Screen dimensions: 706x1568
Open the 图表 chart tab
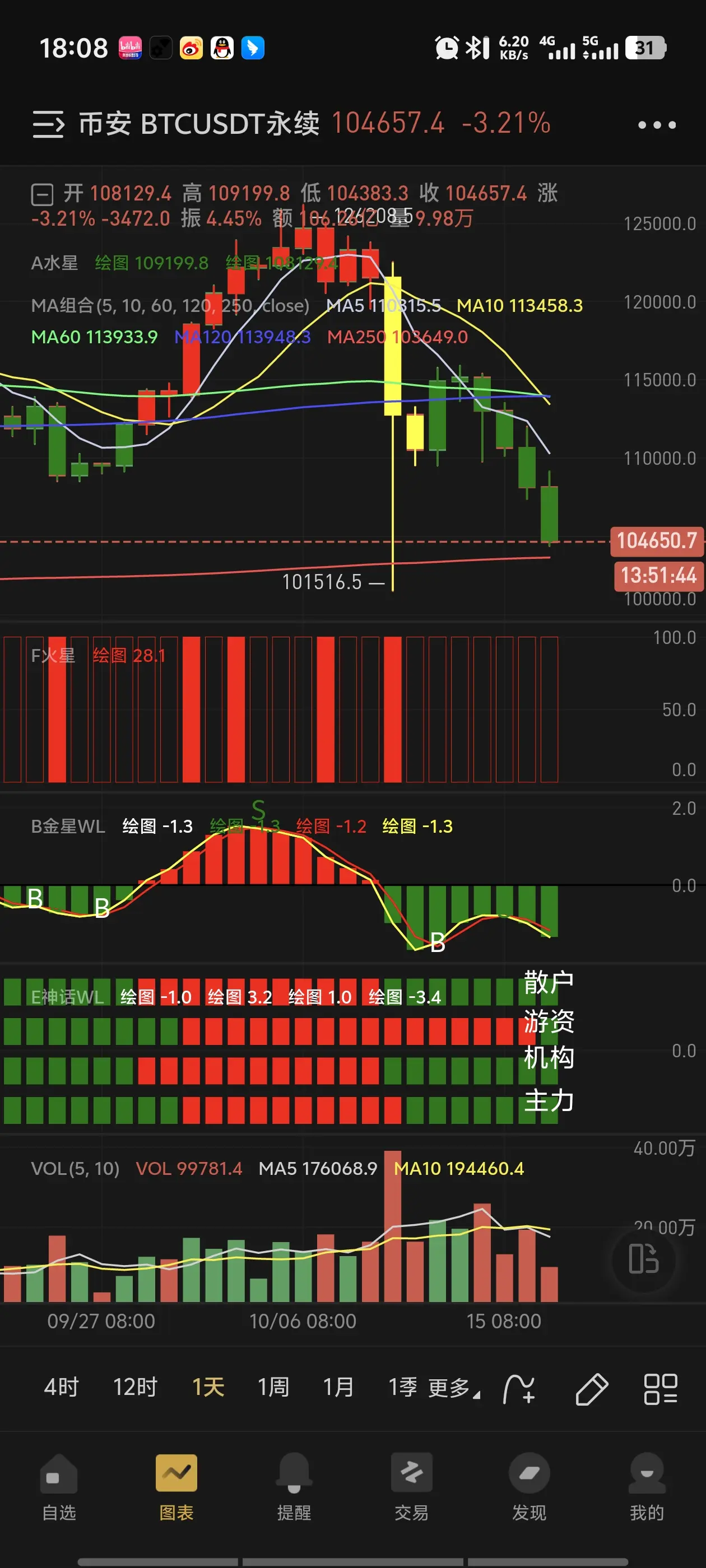176,1487
